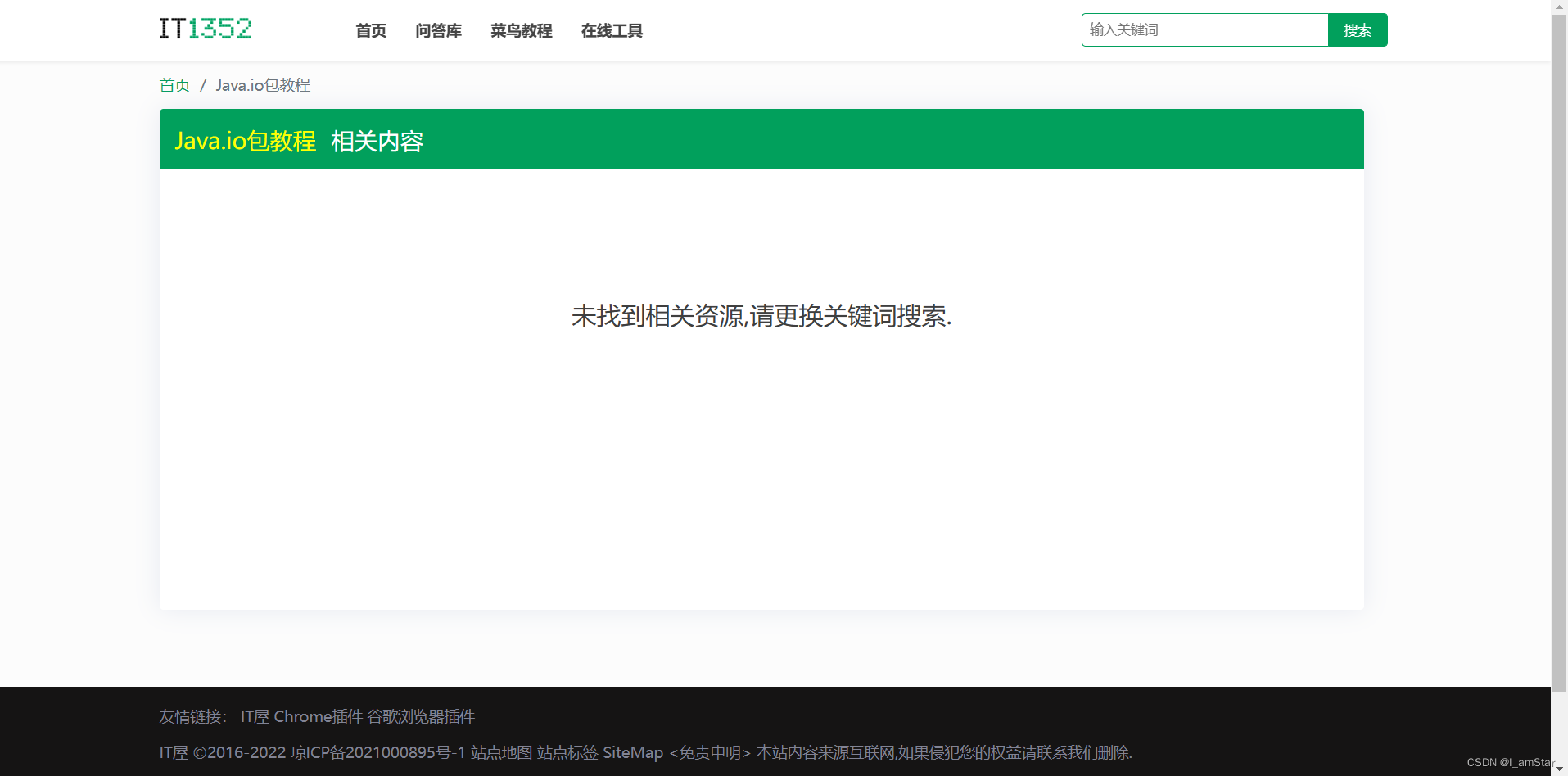The image size is (1568, 776).
Task: Open the 谷歌浏览器插件 link
Action: (421, 716)
